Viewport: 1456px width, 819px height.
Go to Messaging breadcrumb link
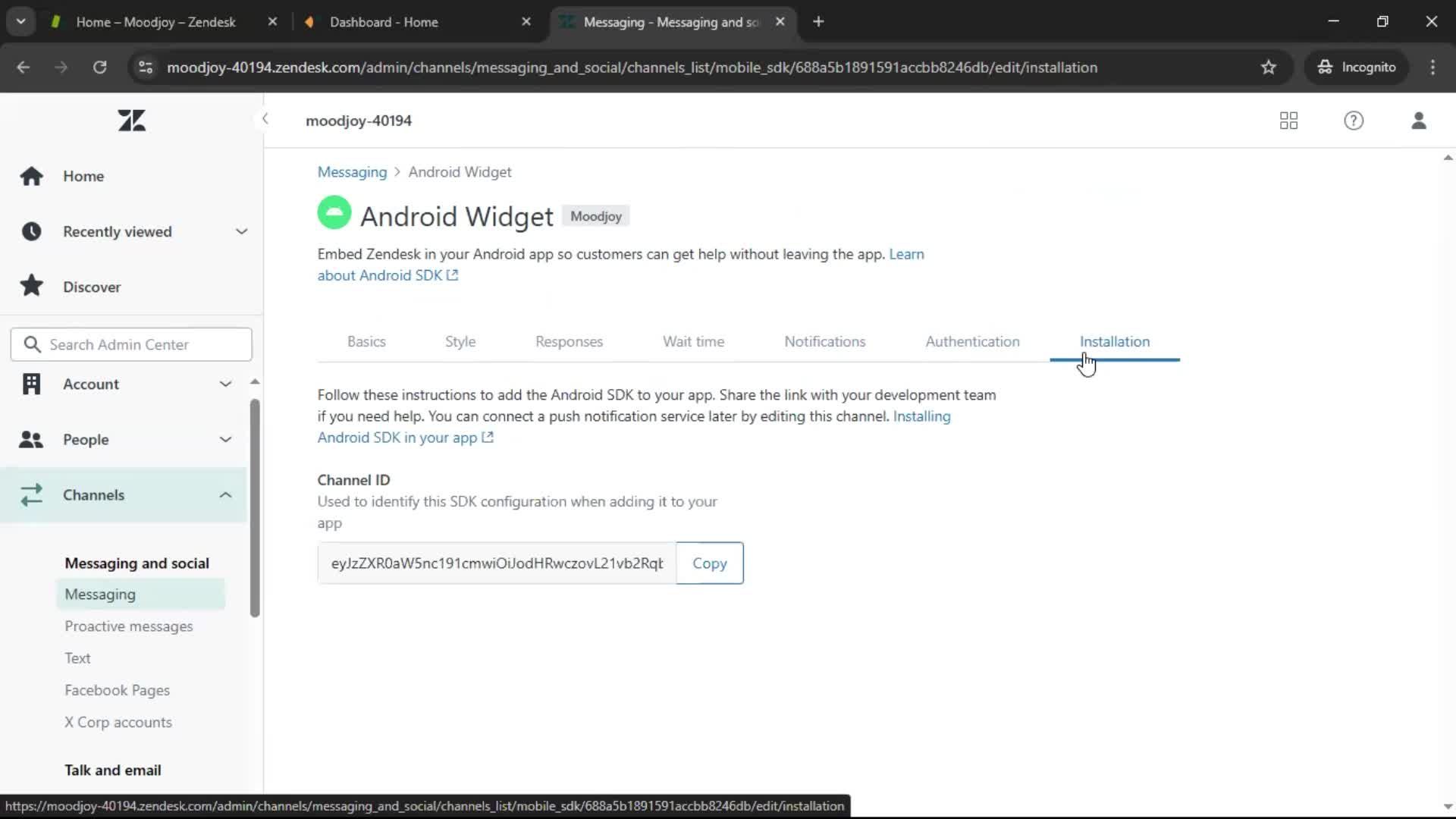(x=352, y=172)
